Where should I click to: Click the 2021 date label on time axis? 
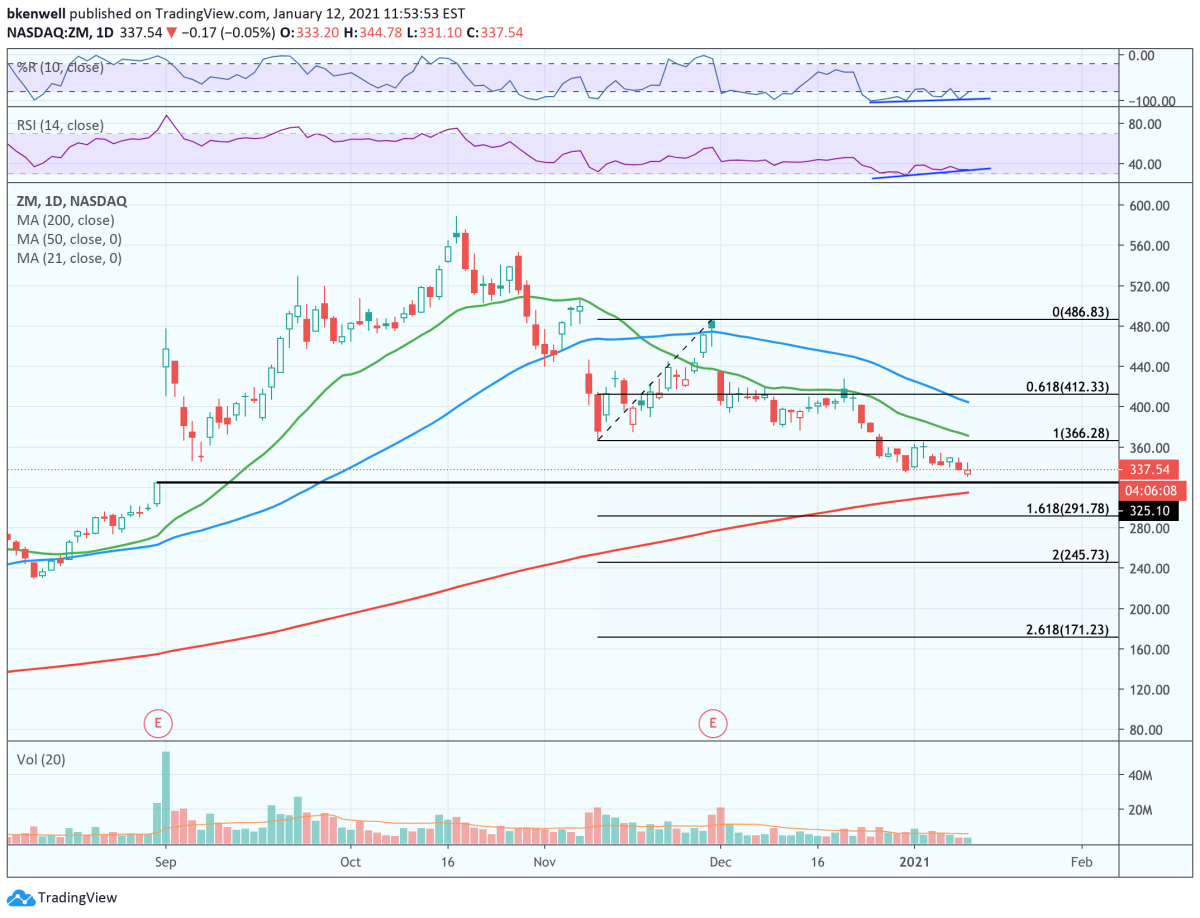(x=916, y=860)
